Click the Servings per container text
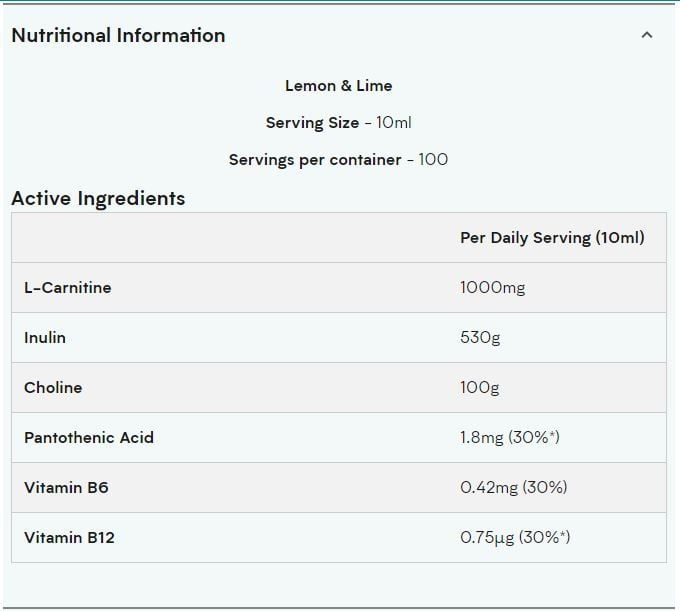The image size is (680, 611). 315,160
